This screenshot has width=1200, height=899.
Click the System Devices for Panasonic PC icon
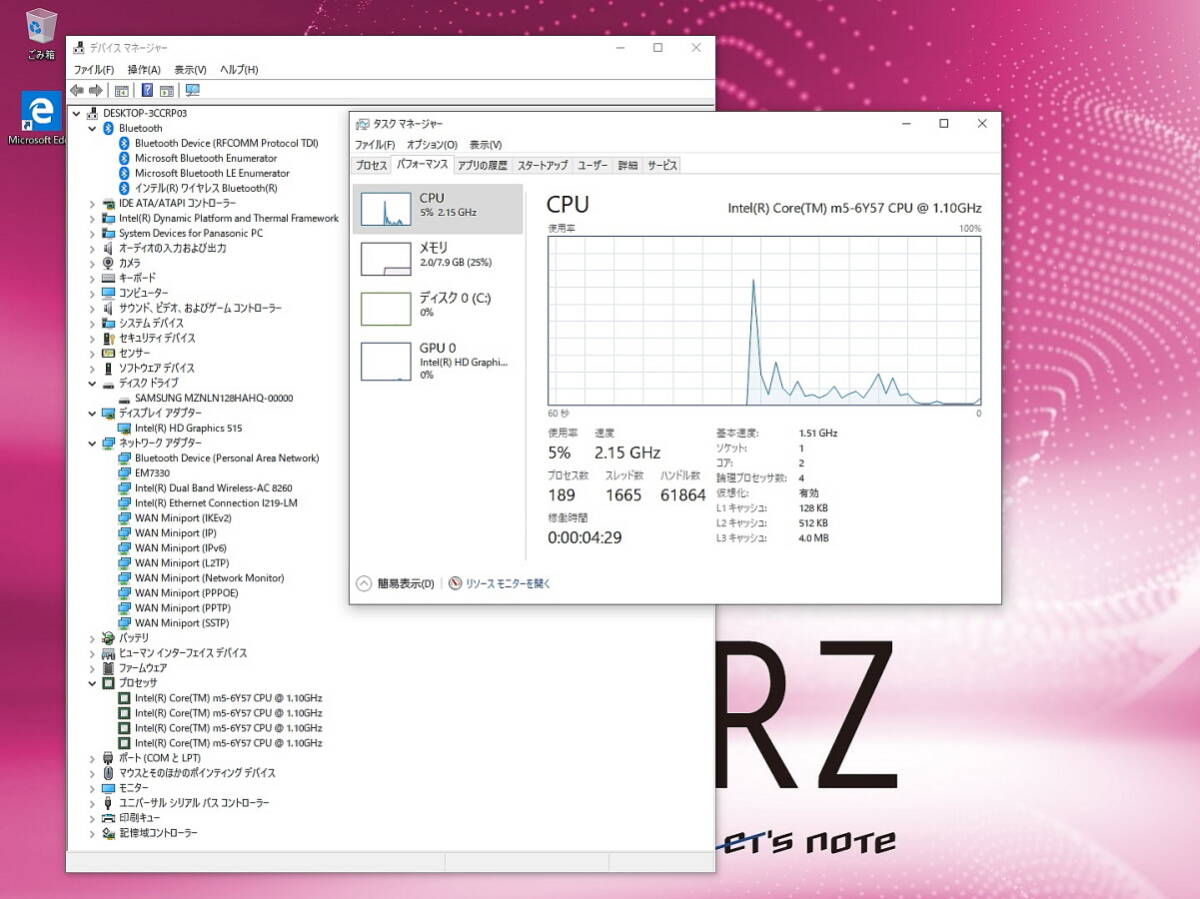click(109, 233)
